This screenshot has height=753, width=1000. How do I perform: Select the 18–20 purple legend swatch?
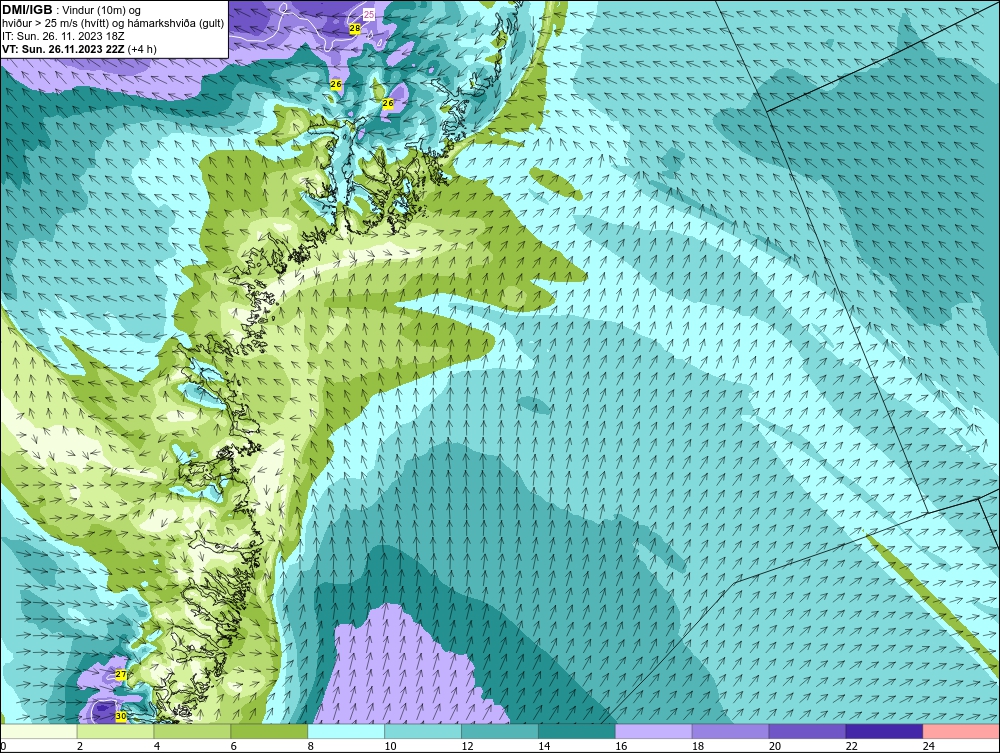(730, 731)
